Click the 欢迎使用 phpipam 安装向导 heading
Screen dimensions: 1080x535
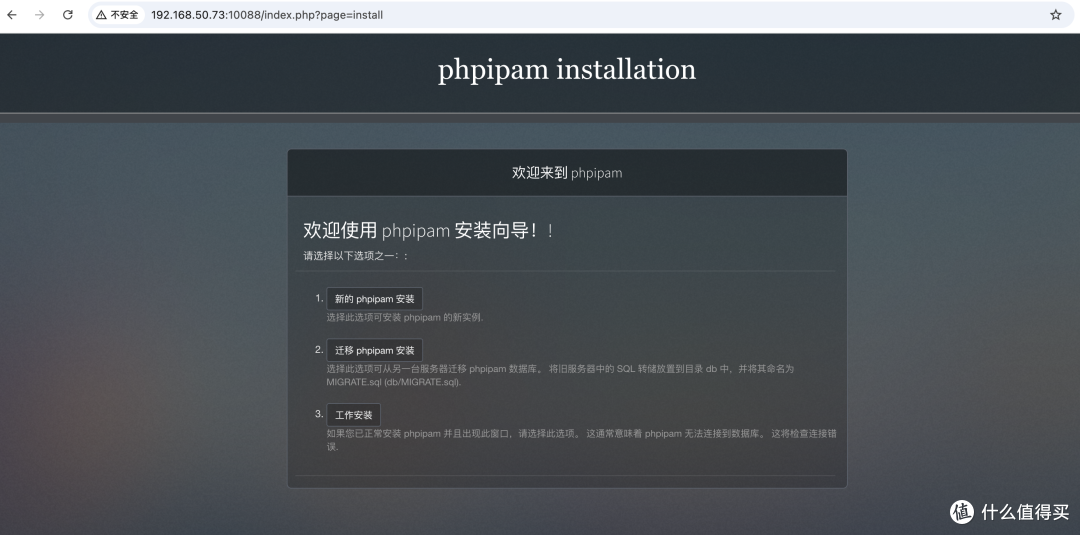pyautogui.click(x=428, y=231)
